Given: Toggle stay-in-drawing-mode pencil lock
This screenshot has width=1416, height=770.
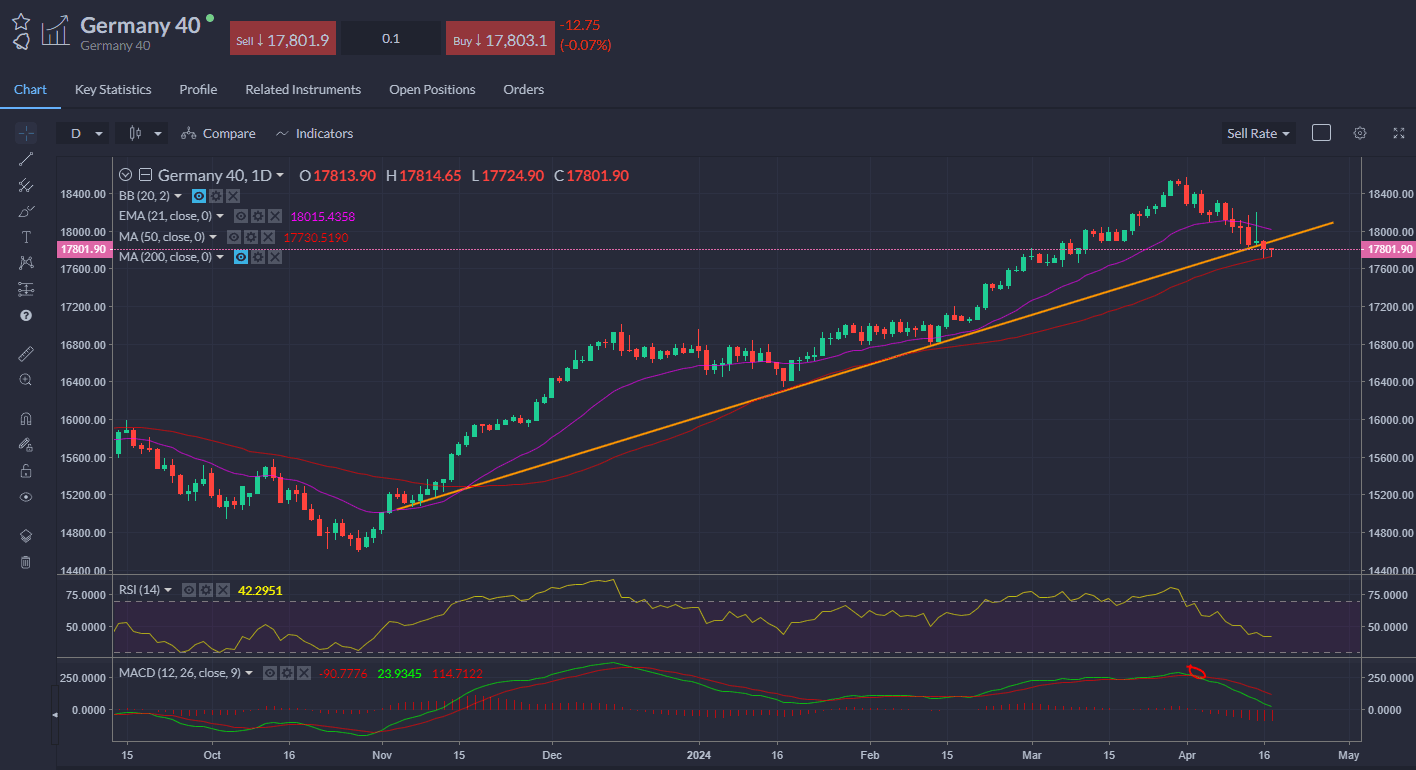Looking at the screenshot, I should 26,444.
